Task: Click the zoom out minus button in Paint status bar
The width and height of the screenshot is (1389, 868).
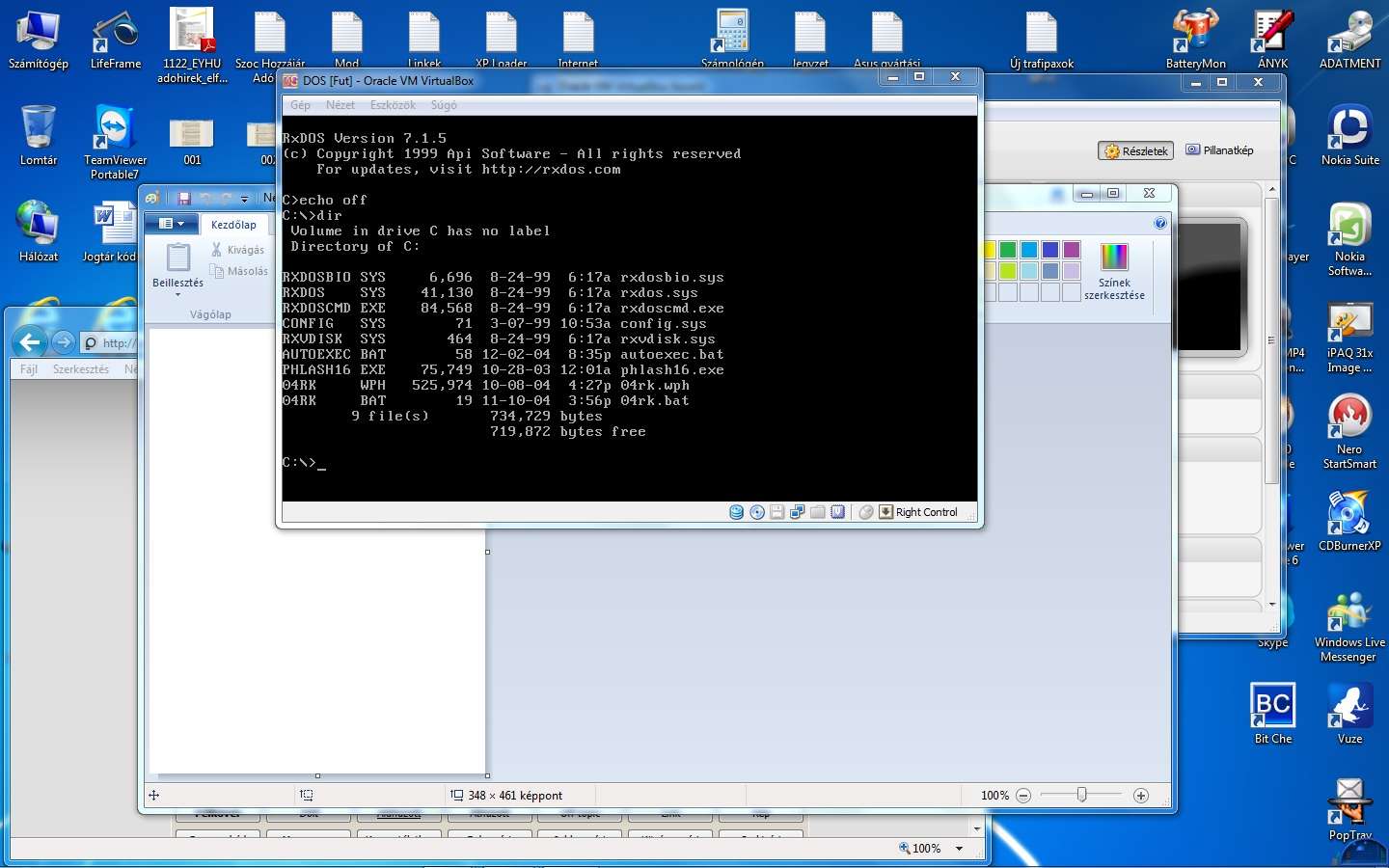Action: tap(1023, 796)
